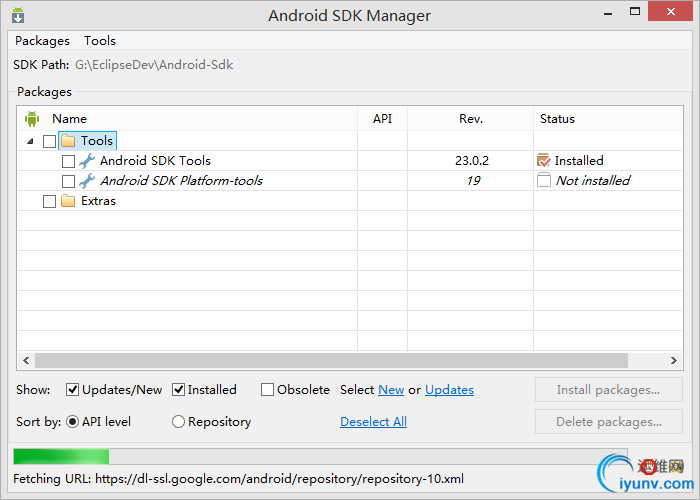Close the Android SDK Manager window

tap(671, 12)
